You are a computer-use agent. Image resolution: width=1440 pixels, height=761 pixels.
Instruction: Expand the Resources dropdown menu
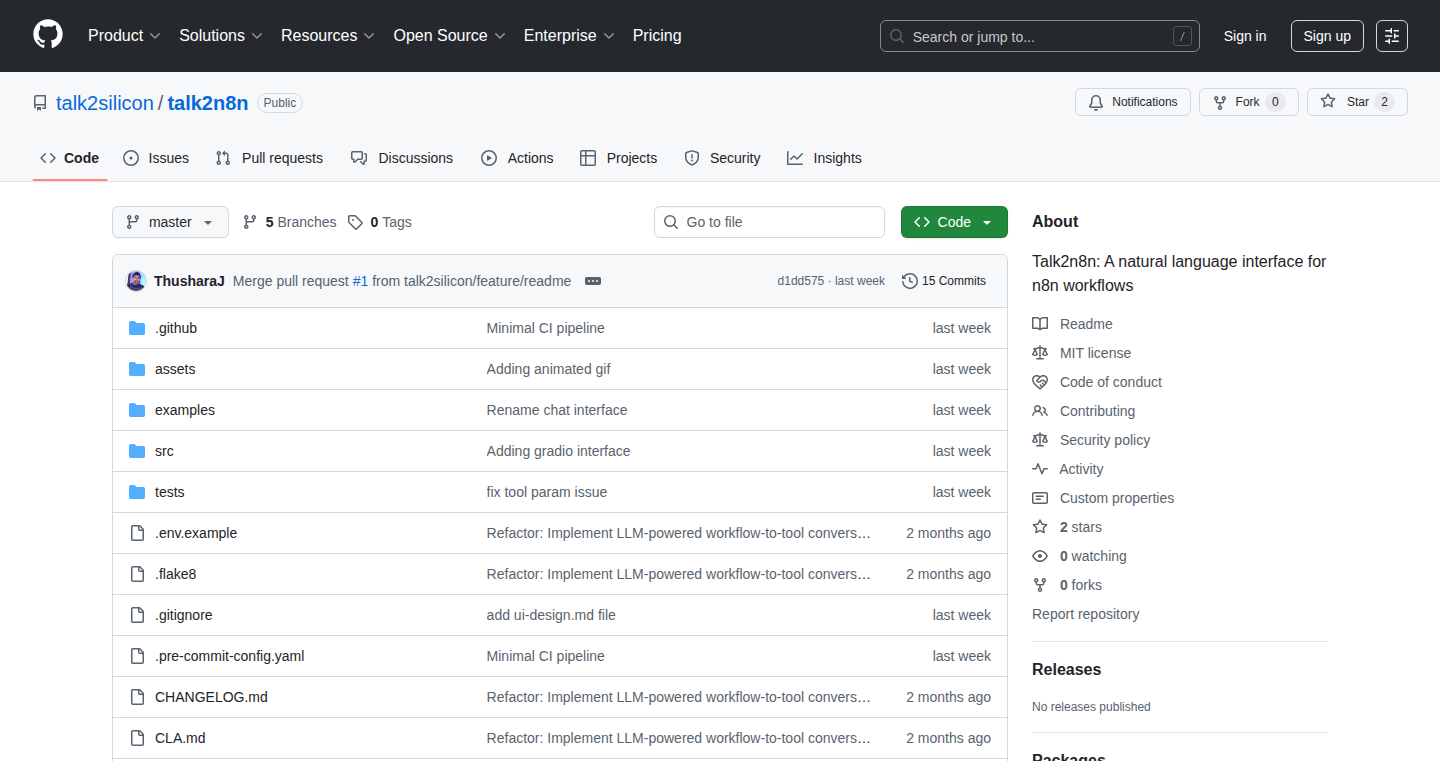coord(328,36)
